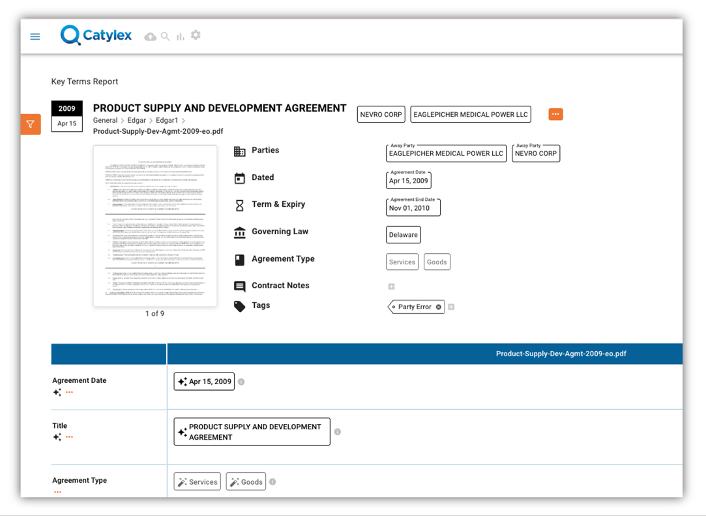Click the PRODUCT SUPPLY AND DEVELOPMENT AGREEMENT heading
Screen dimensions: 706x516
(220, 108)
